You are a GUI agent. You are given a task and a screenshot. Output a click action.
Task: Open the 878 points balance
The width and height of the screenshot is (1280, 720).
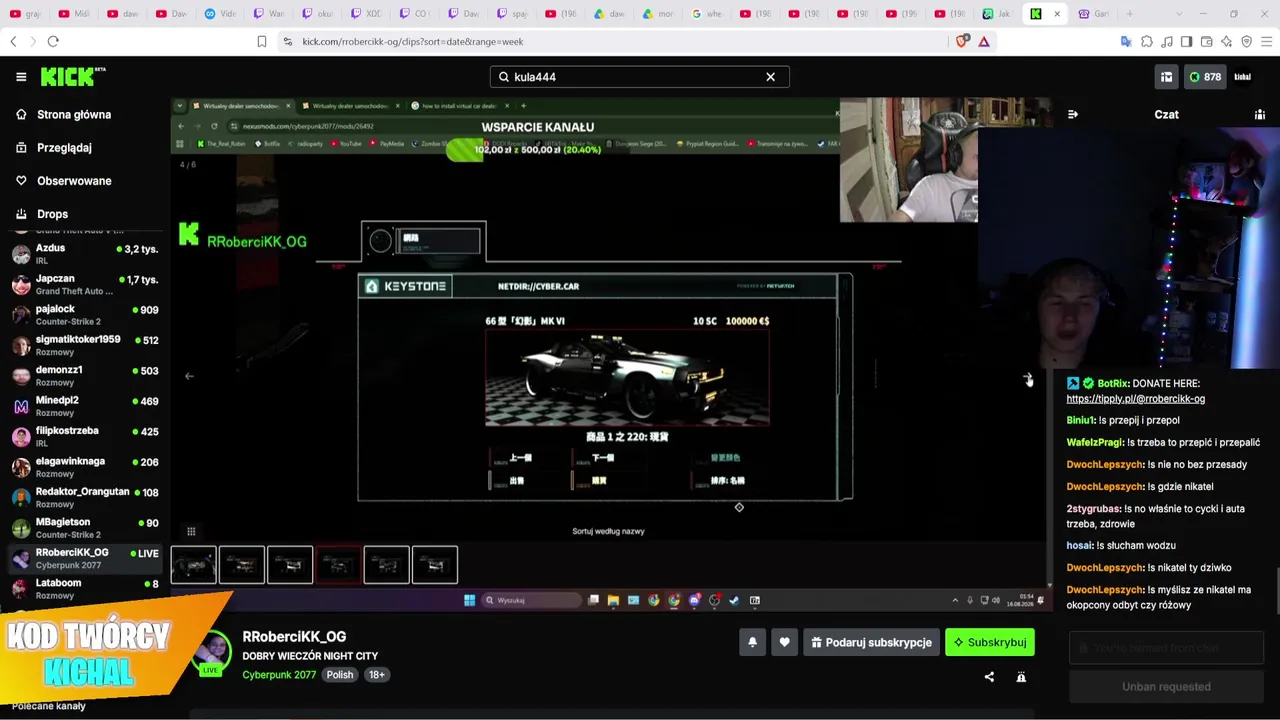click(x=1205, y=77)
